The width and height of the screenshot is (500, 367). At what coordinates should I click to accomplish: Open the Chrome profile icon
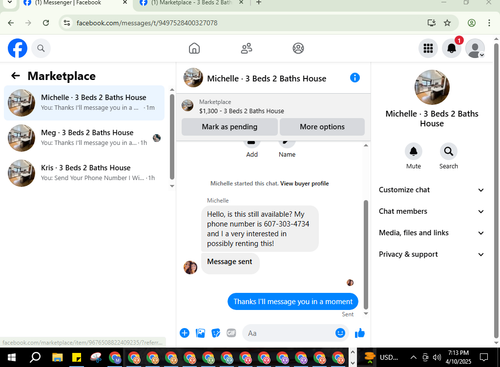(x=471, y=23)
